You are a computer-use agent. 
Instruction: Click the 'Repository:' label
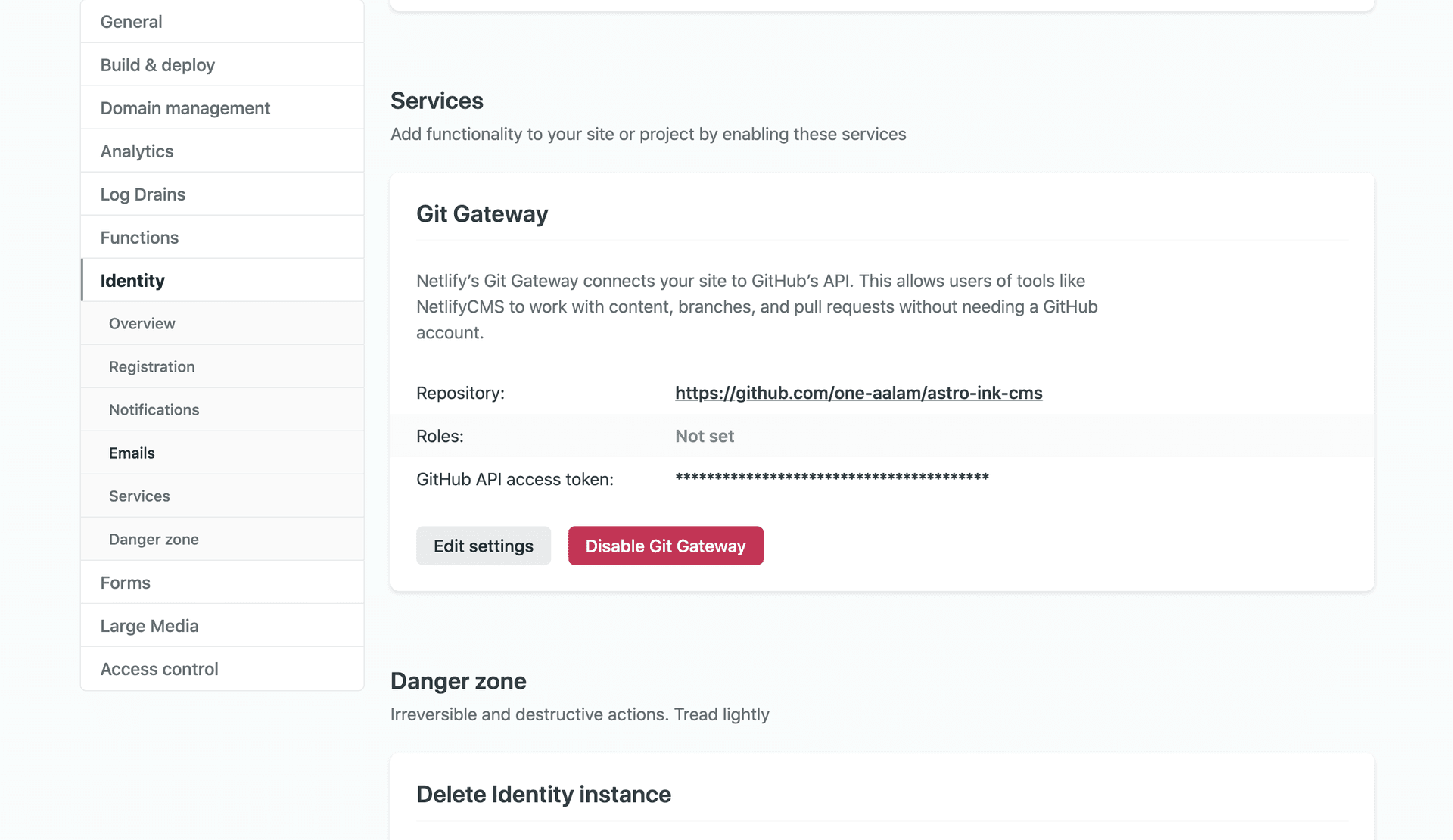(x=460, y=393)
